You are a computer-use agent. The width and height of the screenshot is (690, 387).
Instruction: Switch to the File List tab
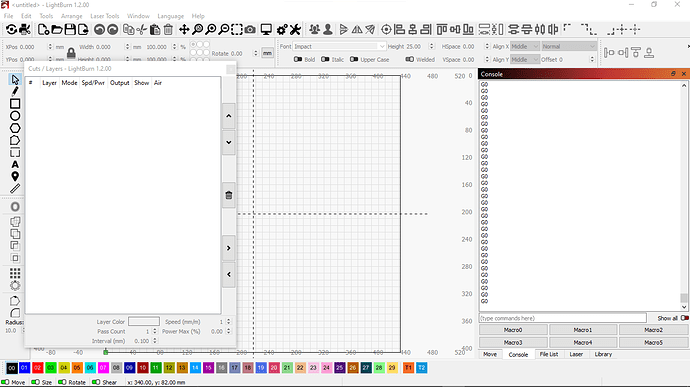pos(549,354)
